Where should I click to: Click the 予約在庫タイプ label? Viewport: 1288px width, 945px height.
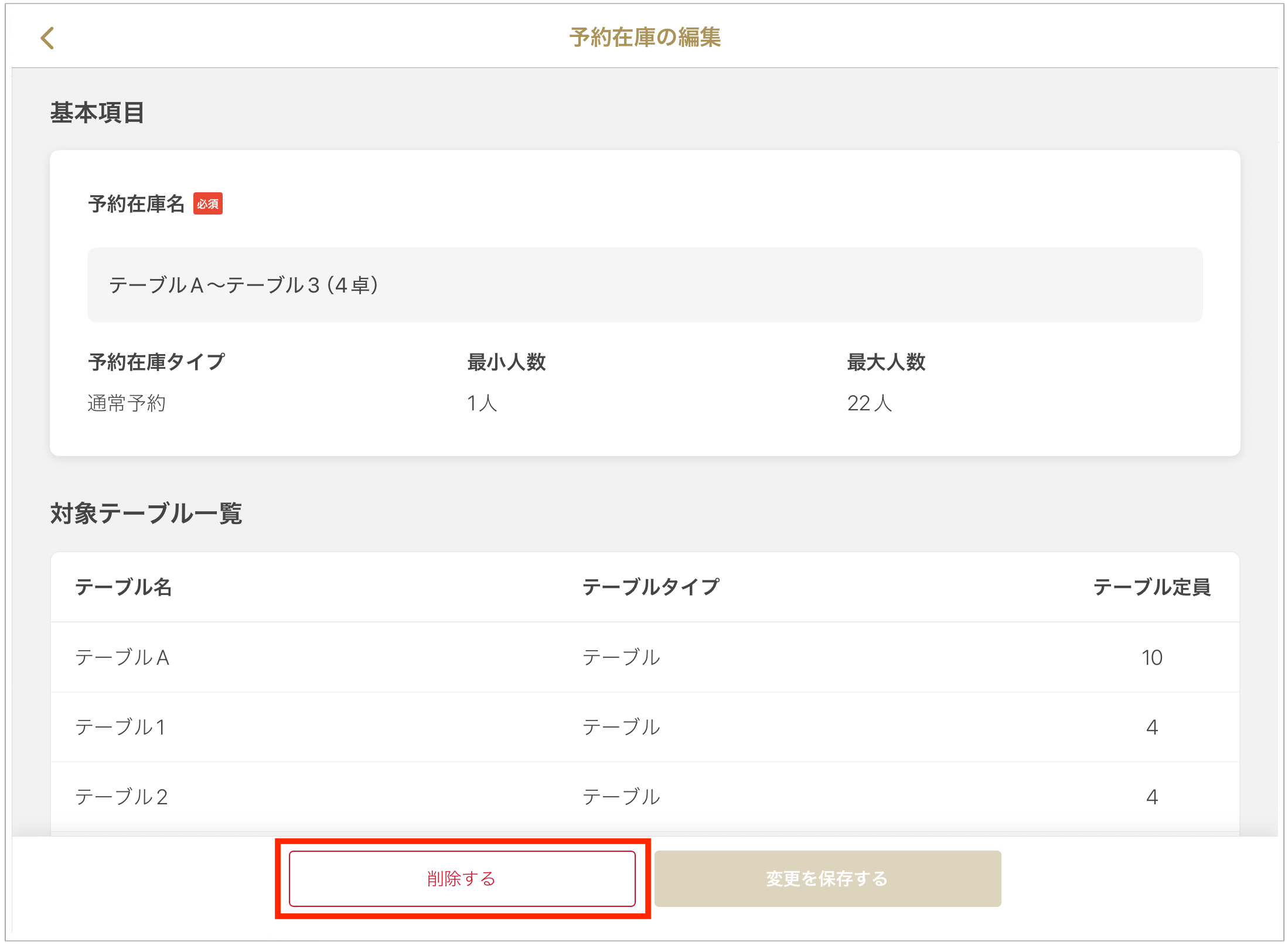[156, 362]
